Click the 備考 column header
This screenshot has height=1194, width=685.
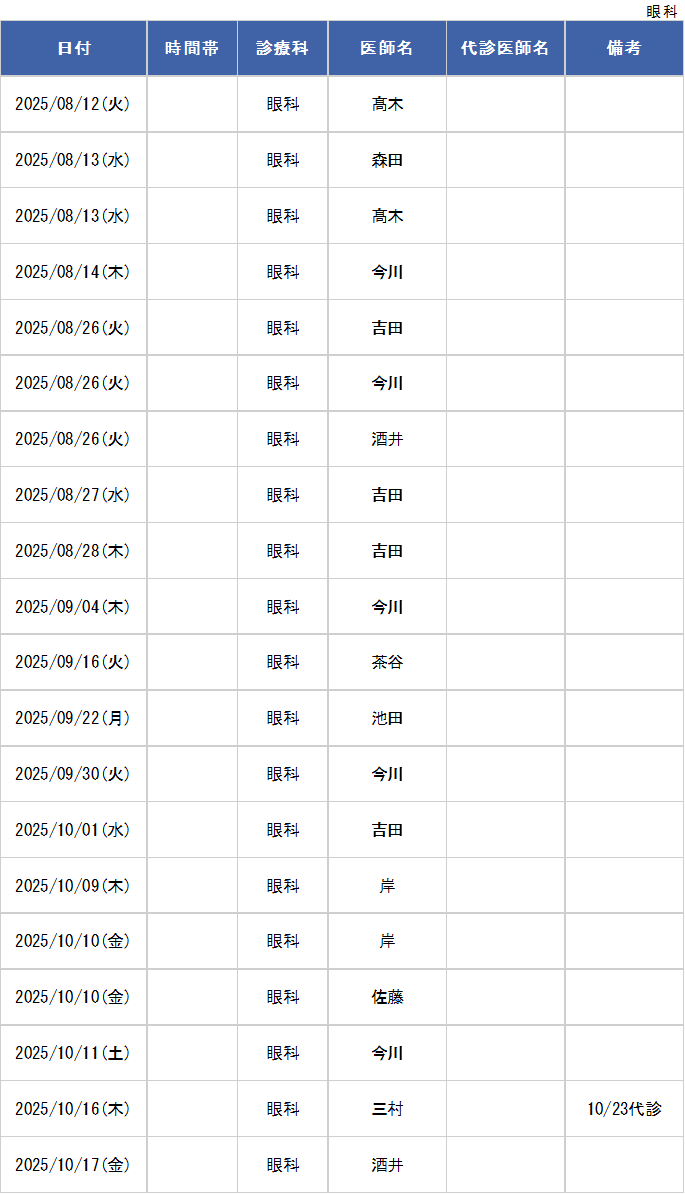(x=624, y=48)
